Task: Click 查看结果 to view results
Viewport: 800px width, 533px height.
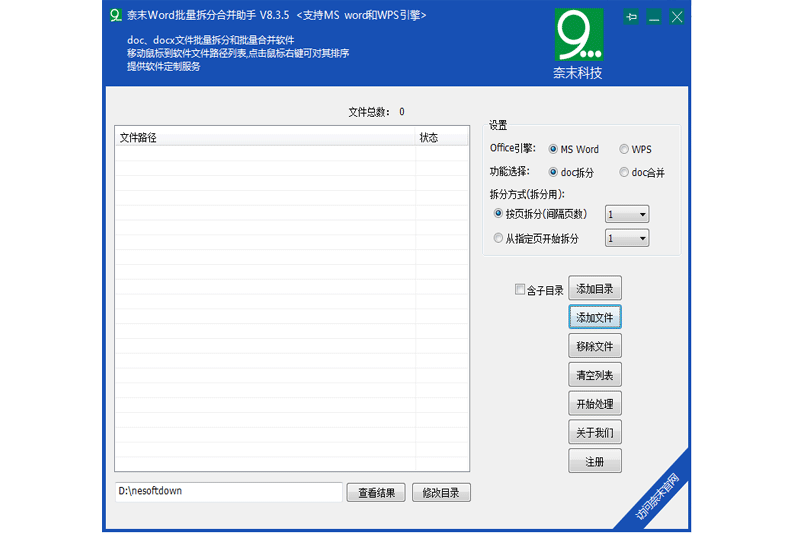Action: (376, 493)
